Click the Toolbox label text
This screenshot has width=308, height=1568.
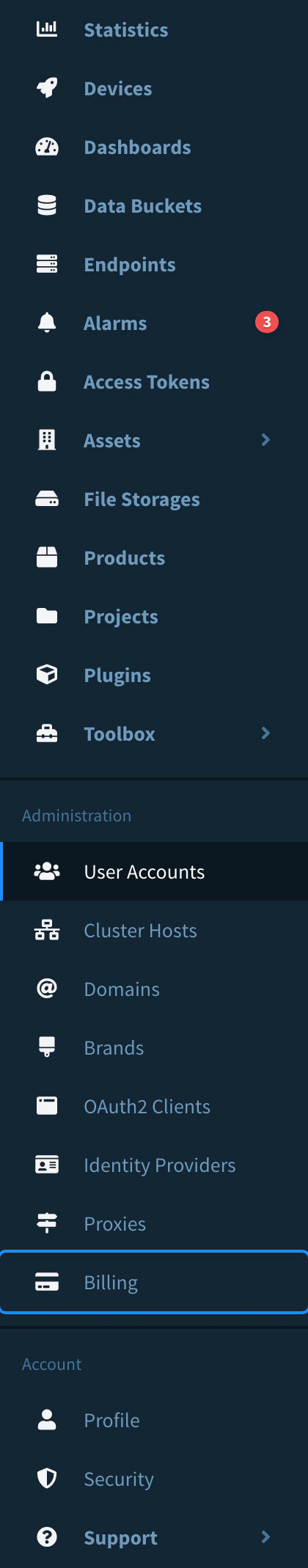[x=120, y=734]
